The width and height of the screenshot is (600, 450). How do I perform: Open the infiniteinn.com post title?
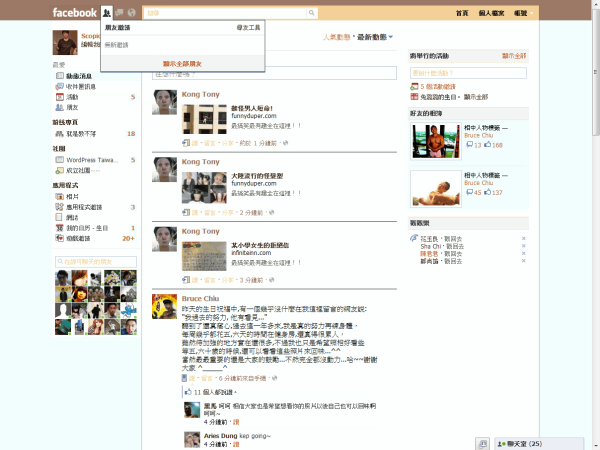(260, 245)
